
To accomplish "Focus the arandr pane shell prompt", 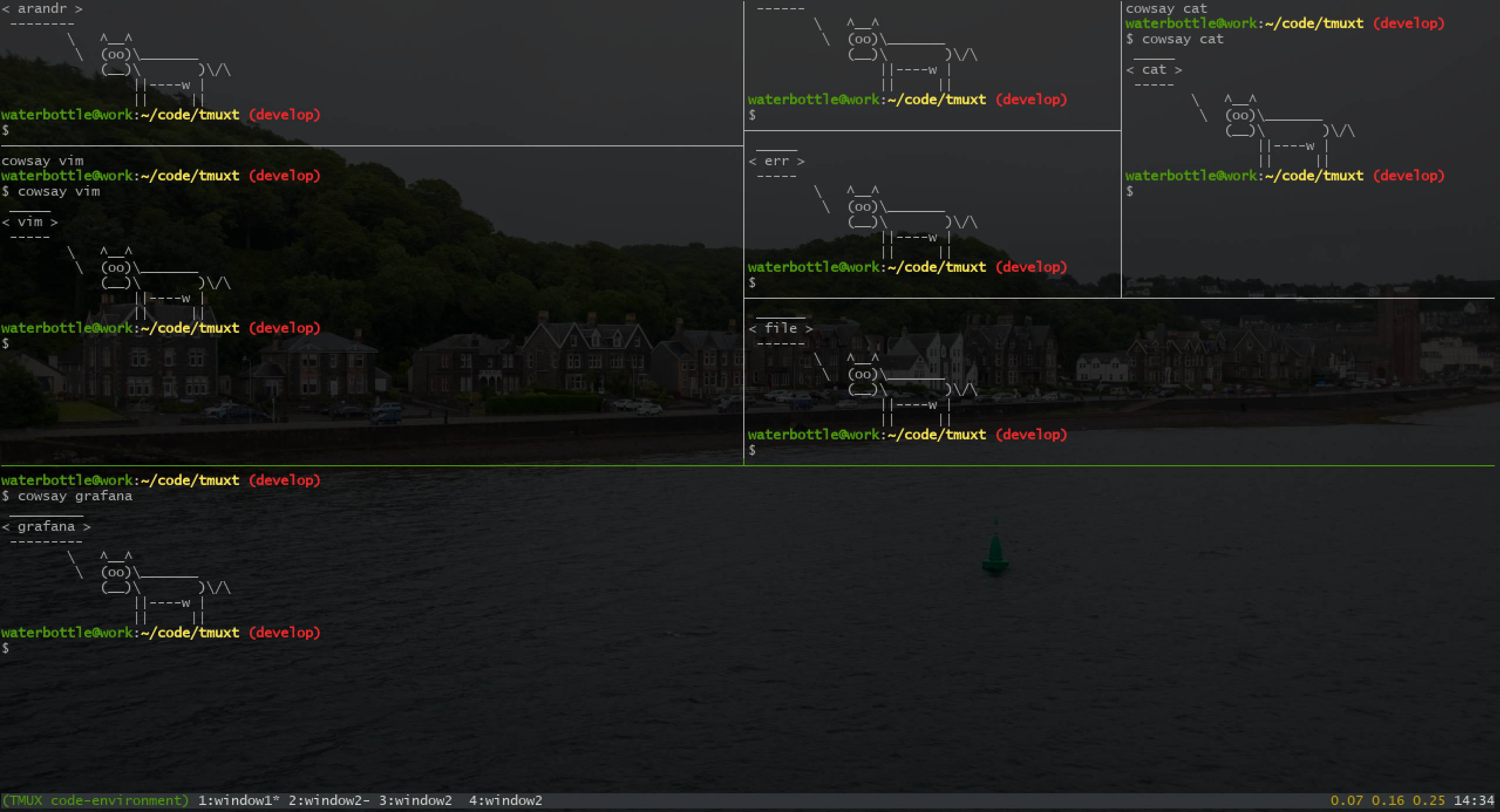I will [6, 130].
